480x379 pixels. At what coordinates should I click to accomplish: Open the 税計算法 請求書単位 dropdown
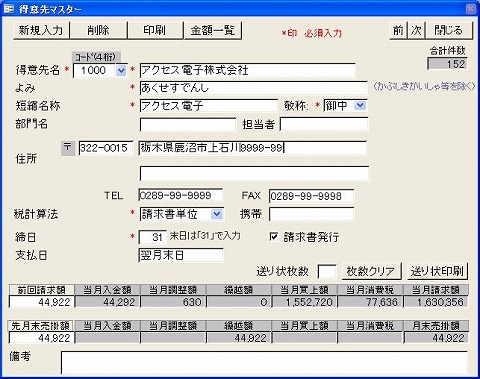(217, 214)
